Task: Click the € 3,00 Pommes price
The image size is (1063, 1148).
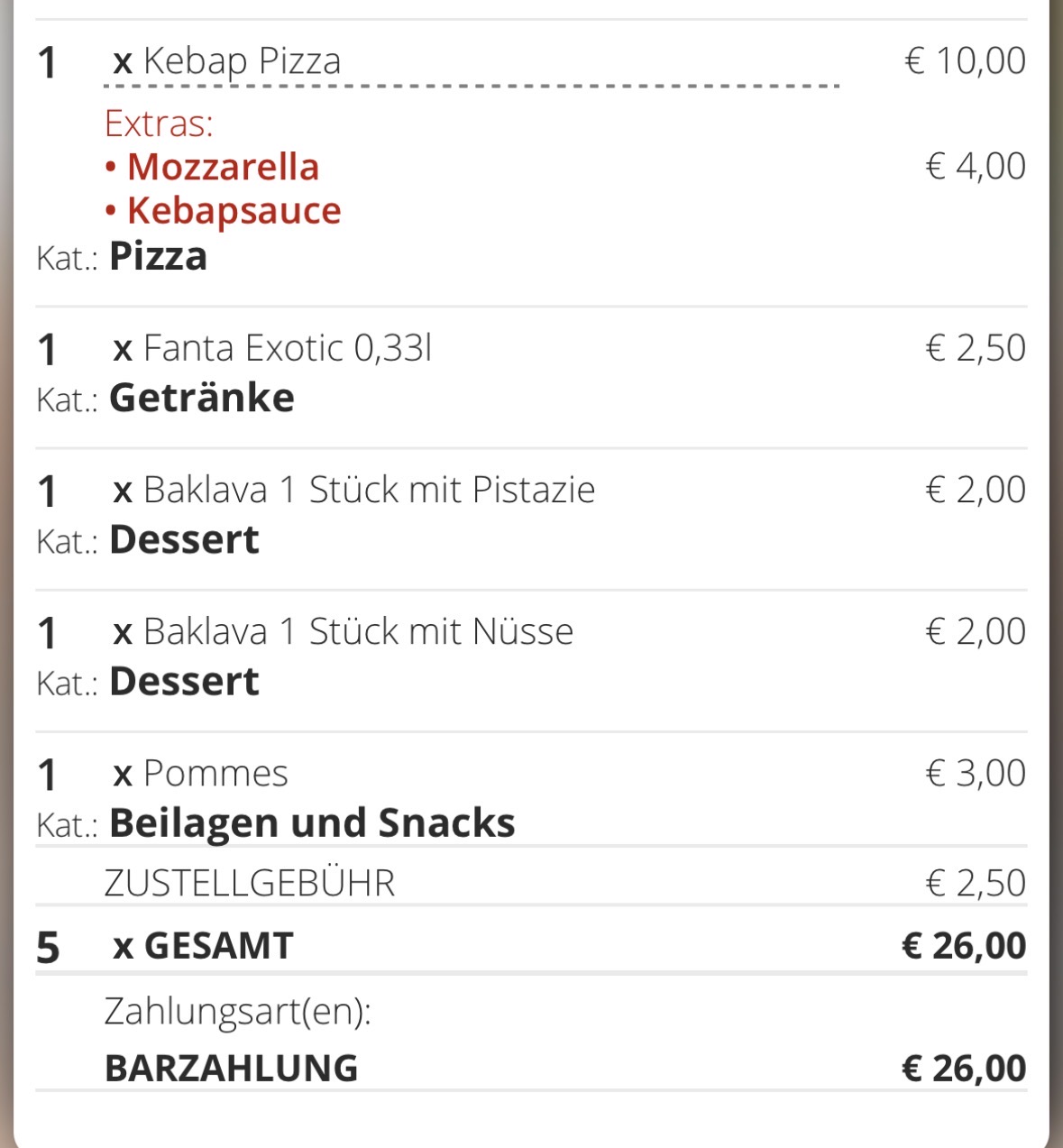Action: coord(976,774)
